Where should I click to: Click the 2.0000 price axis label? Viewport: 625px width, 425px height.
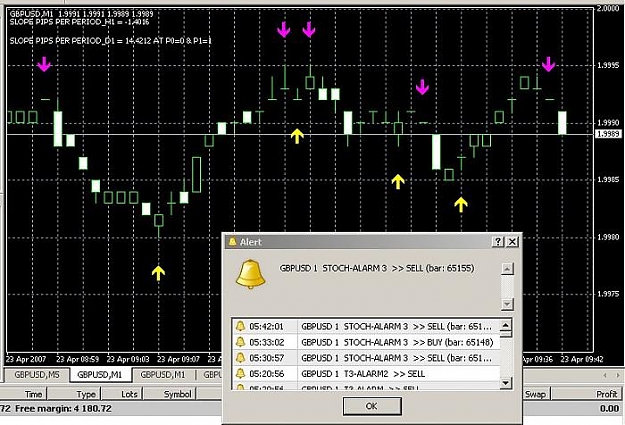click(608, 8)
